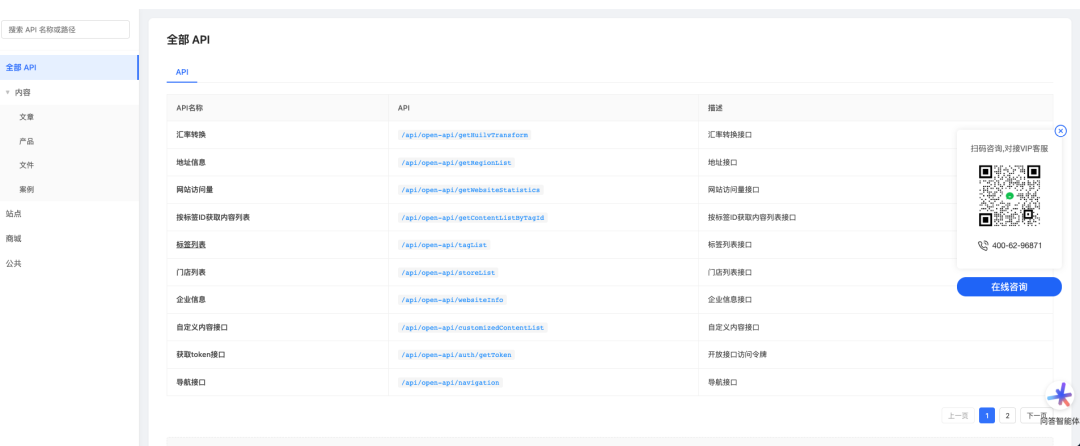The width and height of the screenshot is (1080, 446).
Task: Click the 在线咨询 button
Action: [1009, 287]
